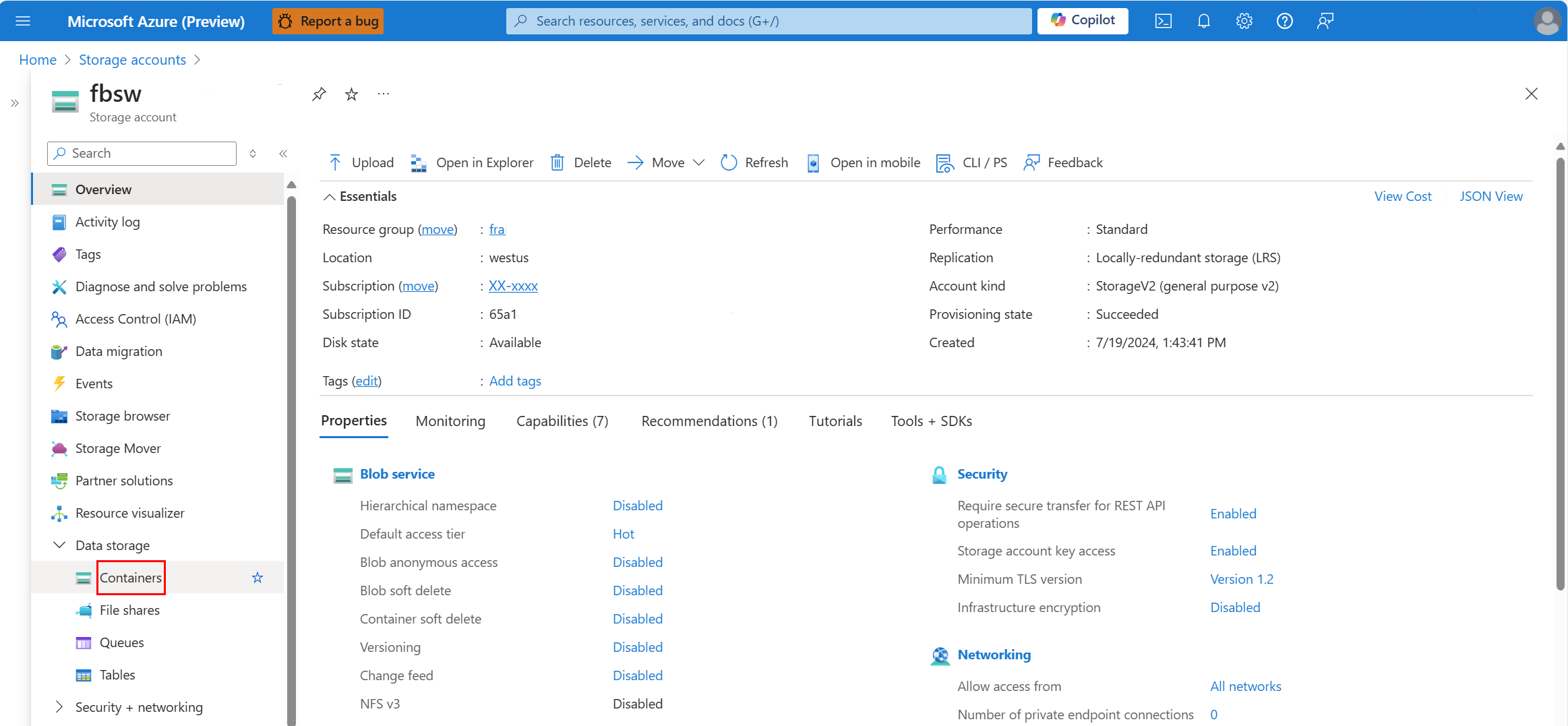Click the global search resources field
The width and height of the screenshot is (1568, 726).
click(768, 21)
